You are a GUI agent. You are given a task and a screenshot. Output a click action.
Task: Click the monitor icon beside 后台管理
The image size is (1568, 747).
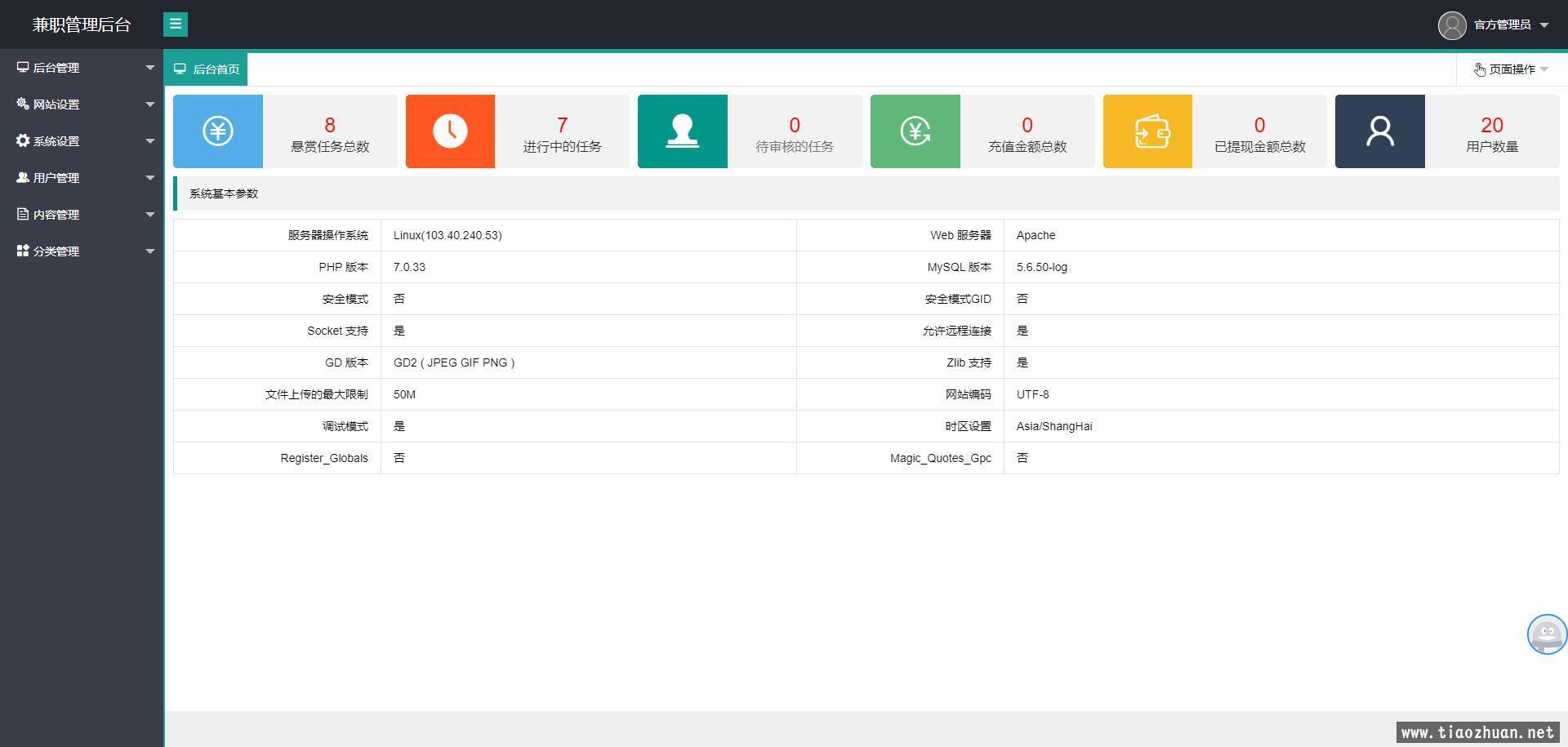(23, 68)
